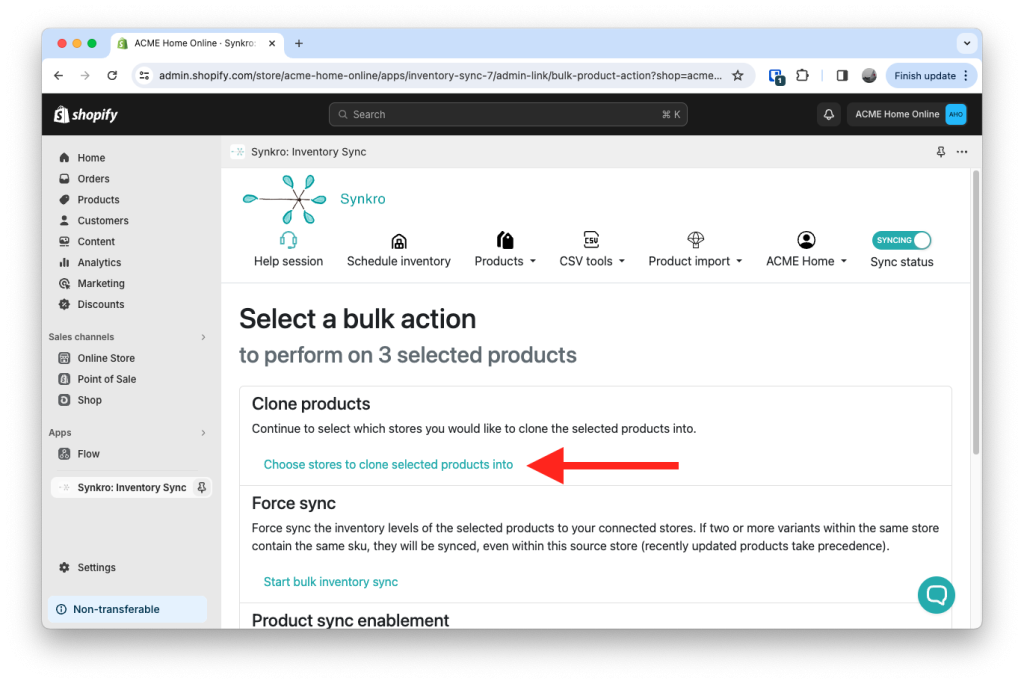1024x683 pixels.
Task: Open the CSV tools dropdown
Action: coord(592,261)
